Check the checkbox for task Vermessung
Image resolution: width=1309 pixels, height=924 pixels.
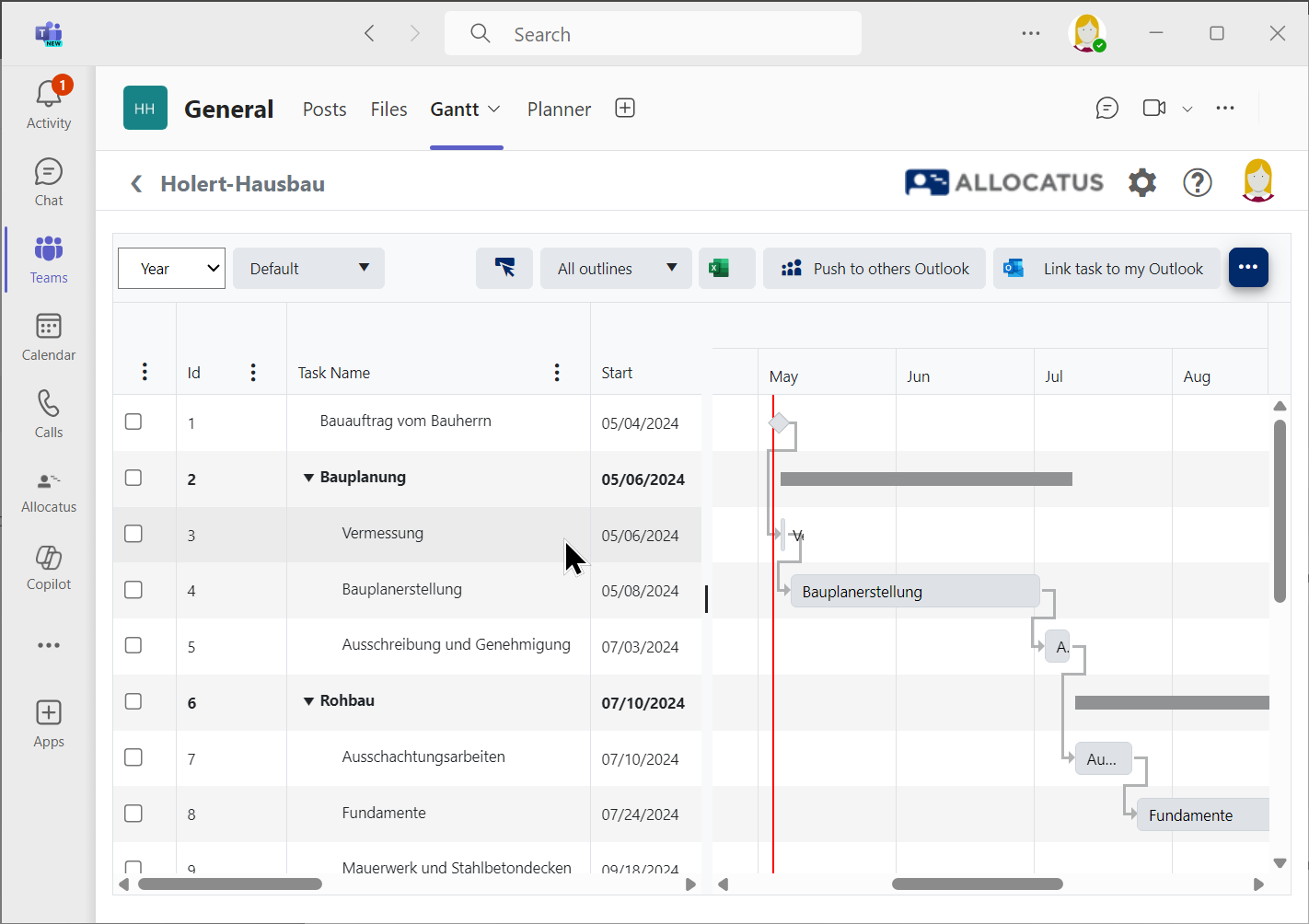[133, 534]
